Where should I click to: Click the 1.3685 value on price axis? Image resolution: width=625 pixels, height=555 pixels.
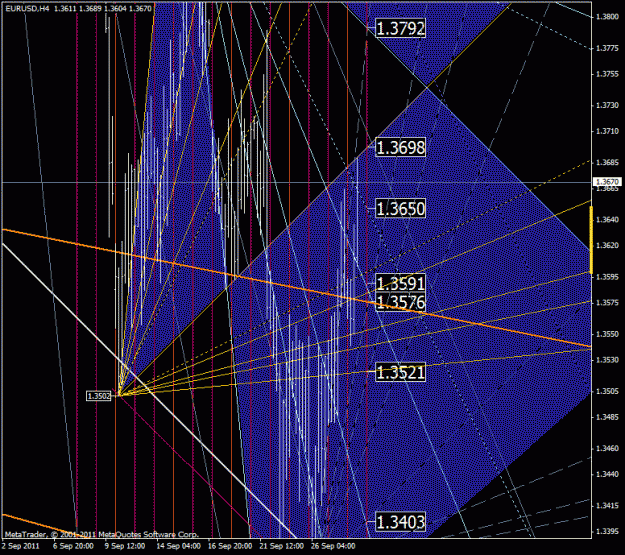click(x=607, y=162)
